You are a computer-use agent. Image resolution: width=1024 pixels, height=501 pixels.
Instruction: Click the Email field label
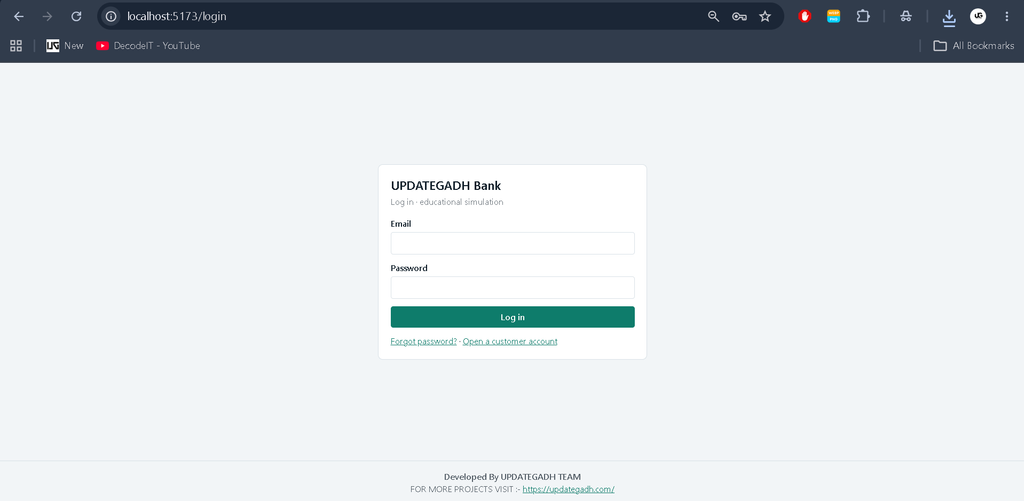[x=401, y=223]
